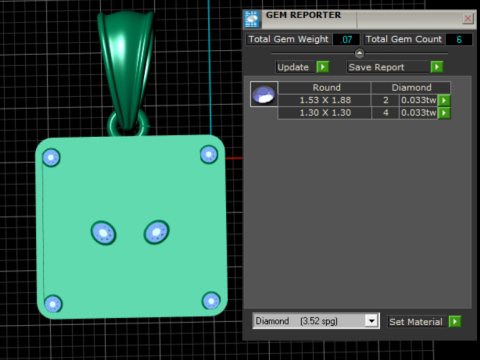The image size is (480, 360).
Task: Click the Diamond column header
Action: (x=411, y=88)
